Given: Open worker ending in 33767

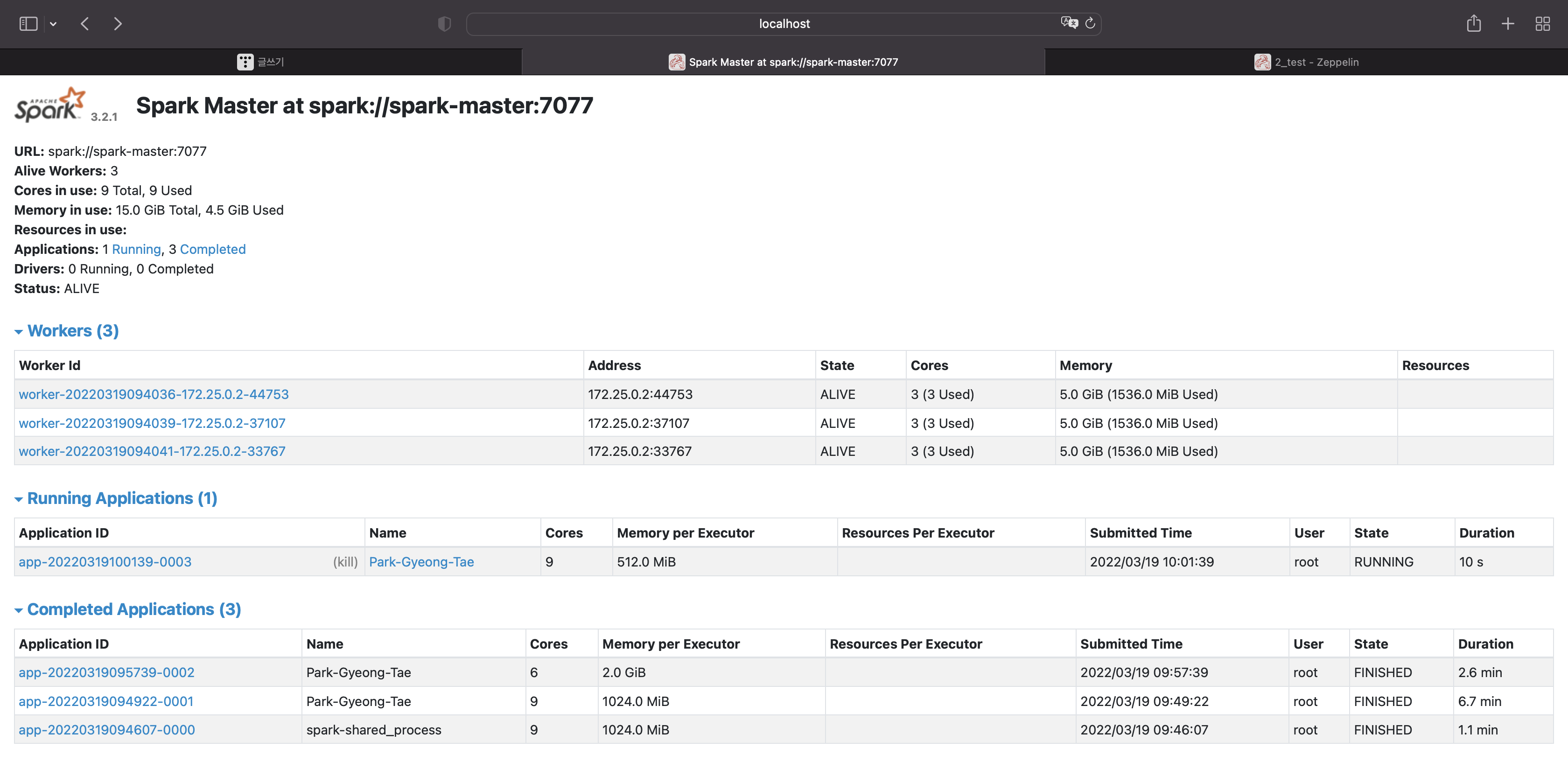Looking at the screenshot, I should point(152,451).
